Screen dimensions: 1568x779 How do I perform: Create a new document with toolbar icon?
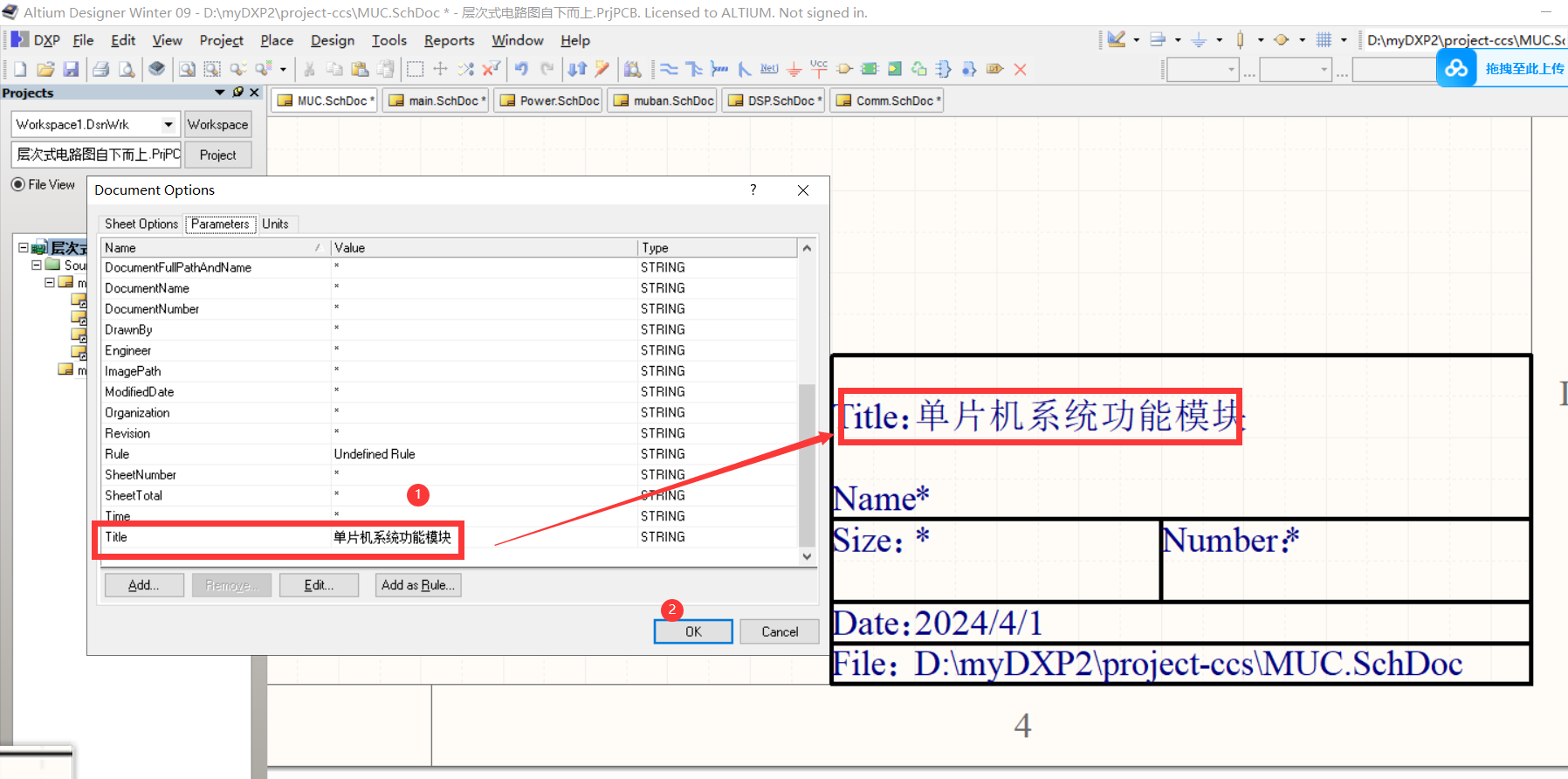[x=20, y=69]
